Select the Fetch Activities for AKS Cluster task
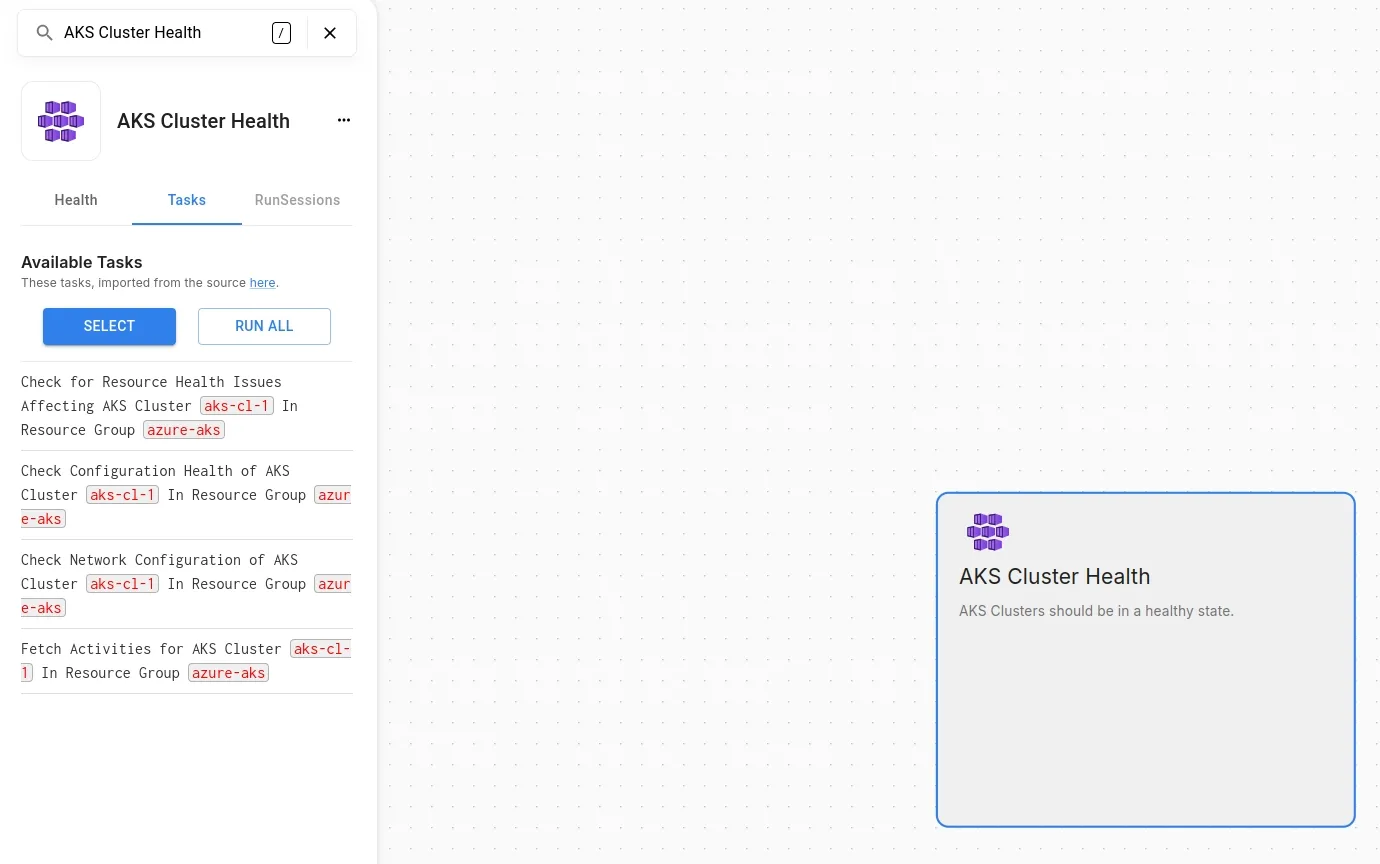Screen dimensions: 1380x864 tap(150, 649)
